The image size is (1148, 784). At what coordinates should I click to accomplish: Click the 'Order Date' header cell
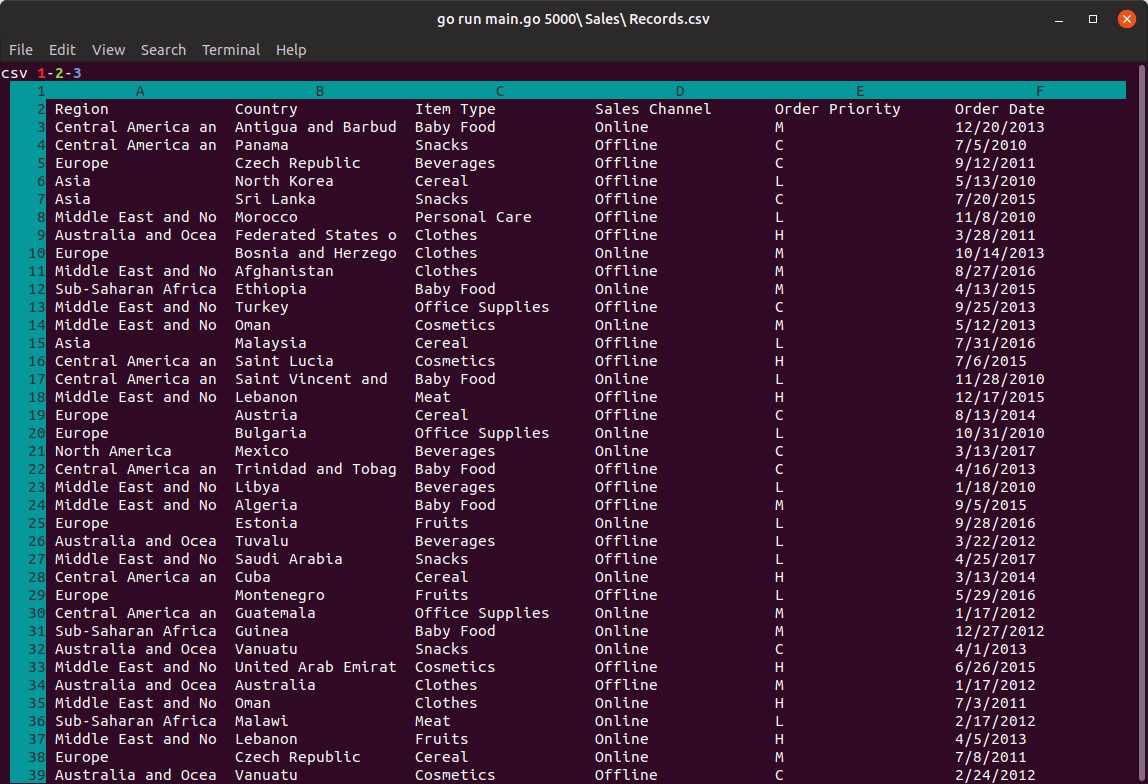(x=999, y=109)
